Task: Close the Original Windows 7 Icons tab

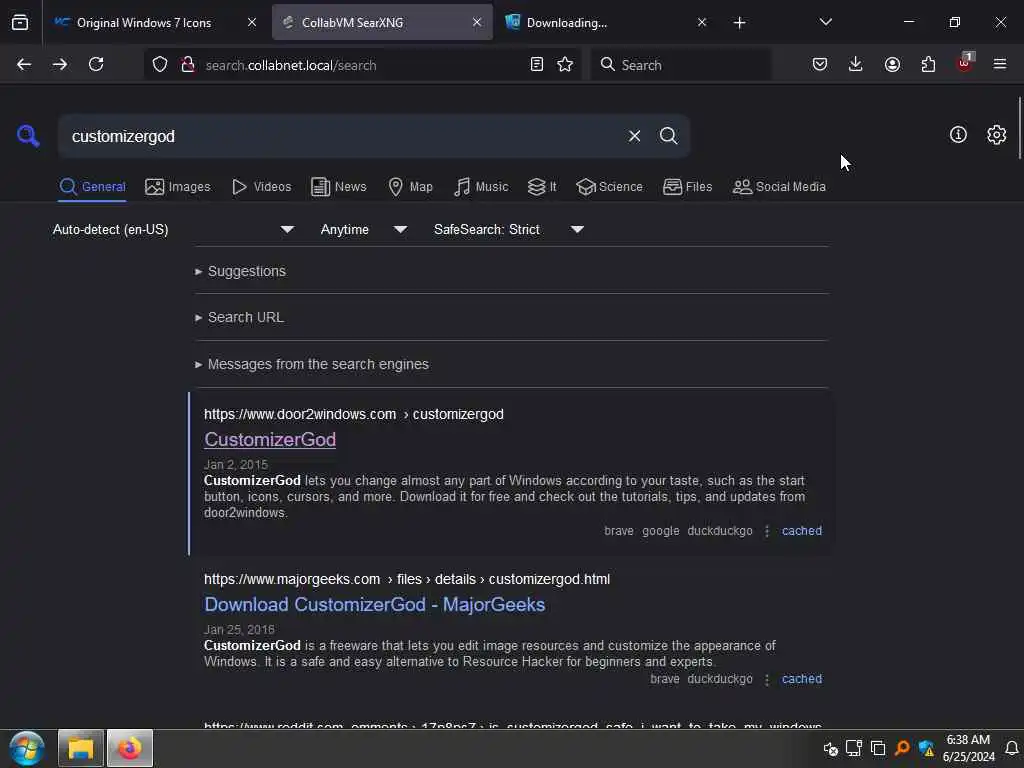Action: point(251,22)
